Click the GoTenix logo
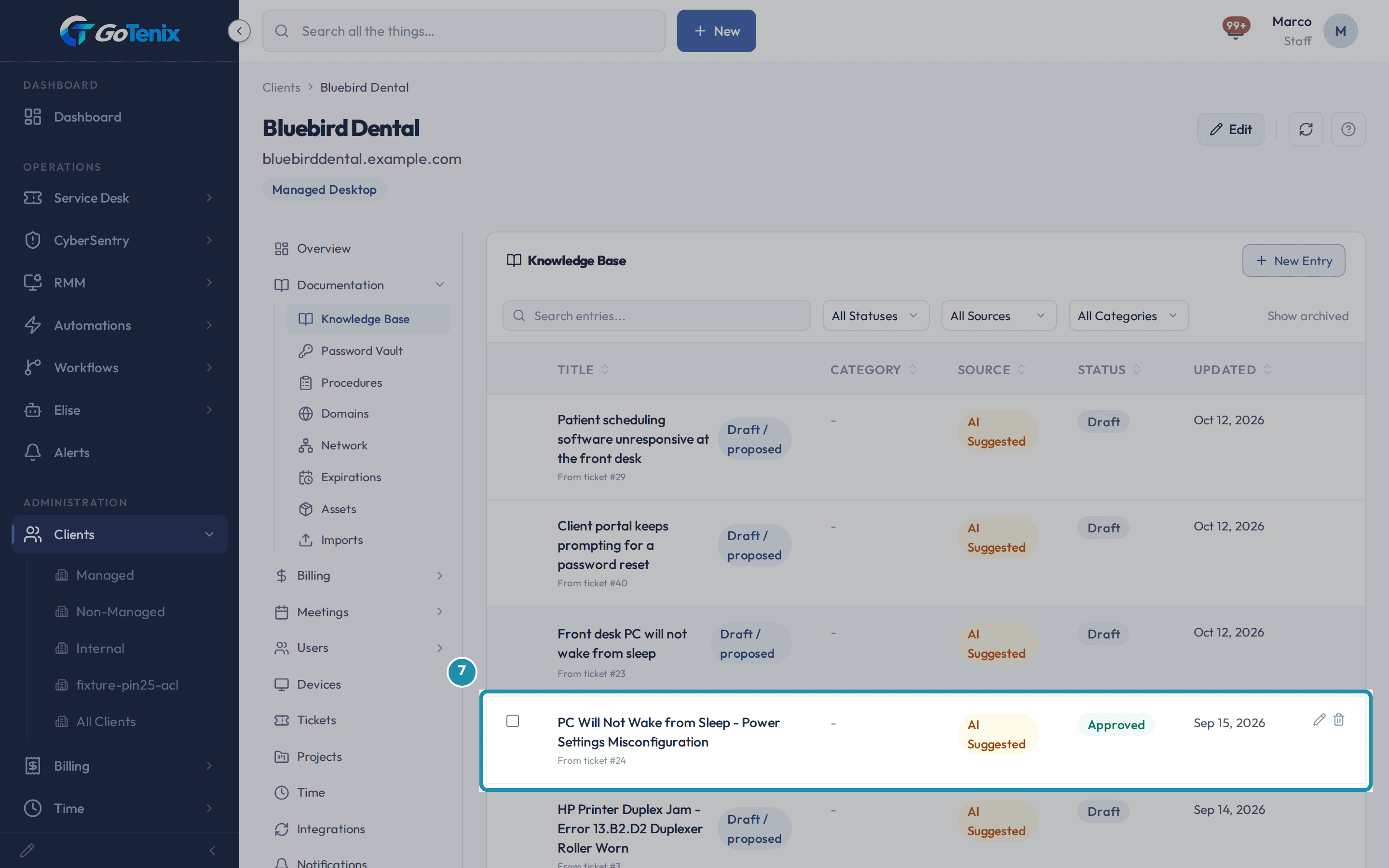Screen dimensions: 1389x868 (x=120, y=31)
